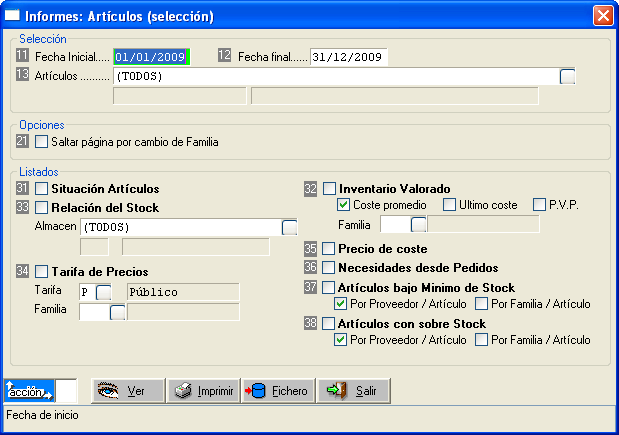Click the Selección group label
Viewport: 619px width, 435px height.
[43, 39]
